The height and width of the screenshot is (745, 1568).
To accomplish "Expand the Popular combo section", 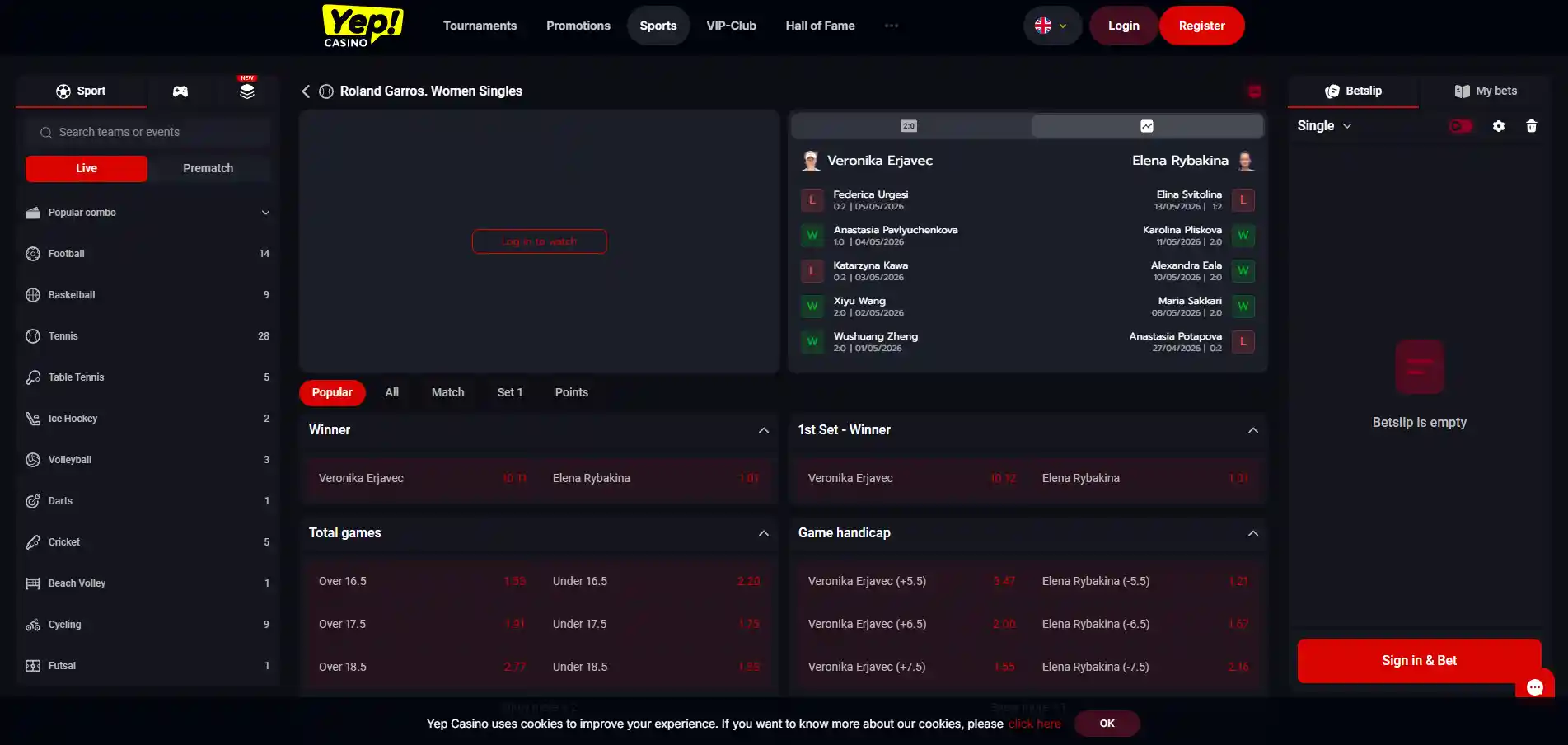I will [265, 213].
